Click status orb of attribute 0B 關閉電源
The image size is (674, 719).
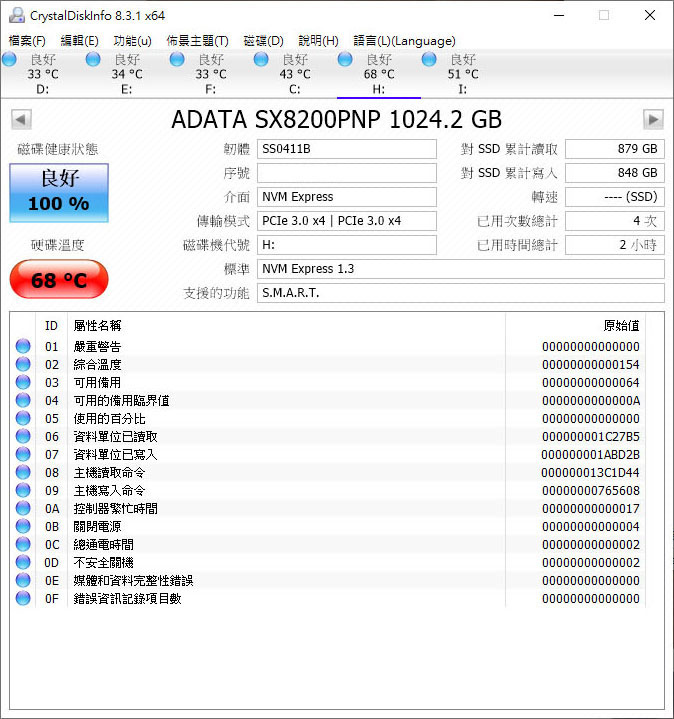tap(23, 526)
